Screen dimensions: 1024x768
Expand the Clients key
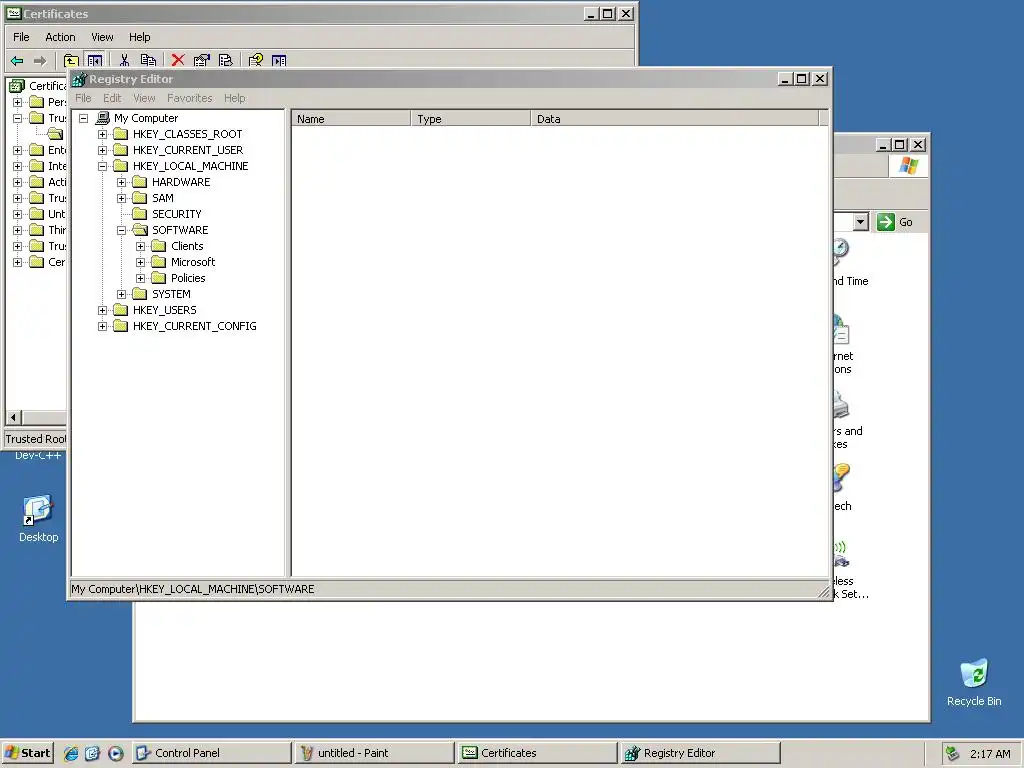tap(140, 246)
